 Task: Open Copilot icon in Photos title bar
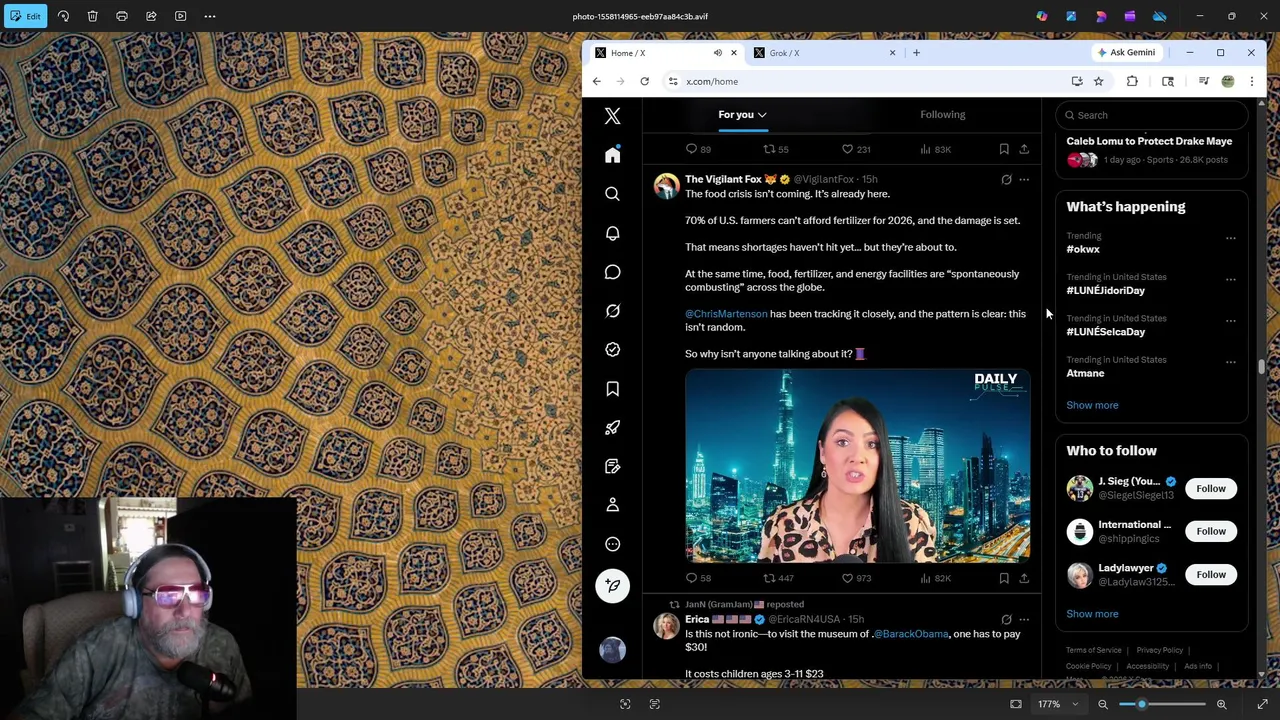pos(1042,16)
